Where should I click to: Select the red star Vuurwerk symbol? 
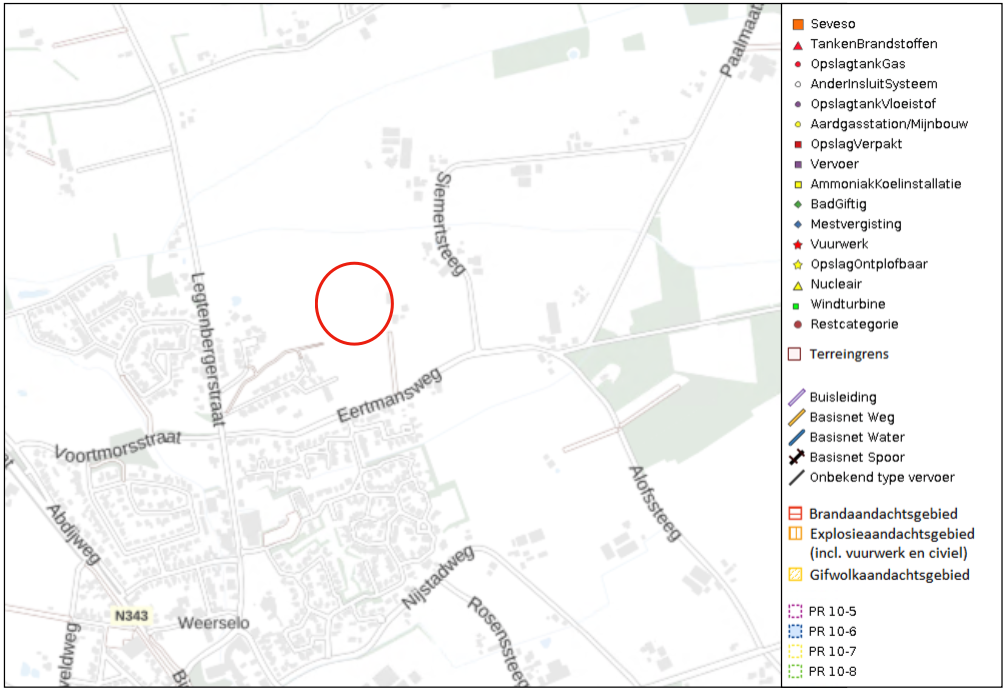click(798, 245)
